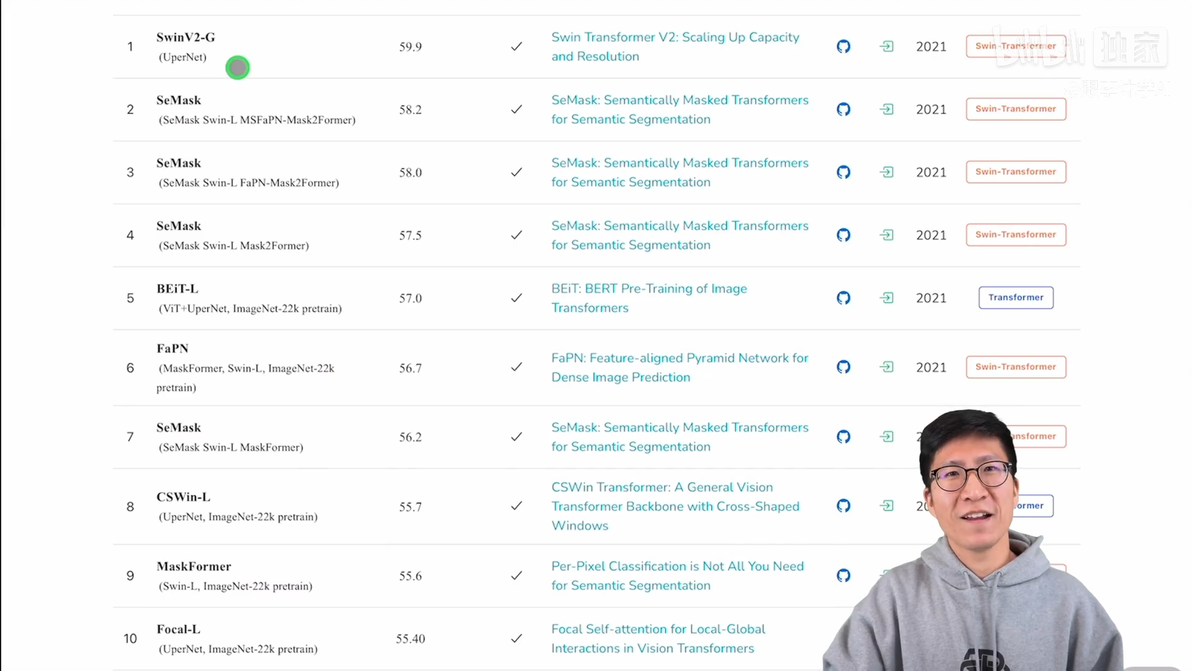1192x671 pixels.
Task: Open GitHub repository icon for FaPN row
Action: point(843,367)
